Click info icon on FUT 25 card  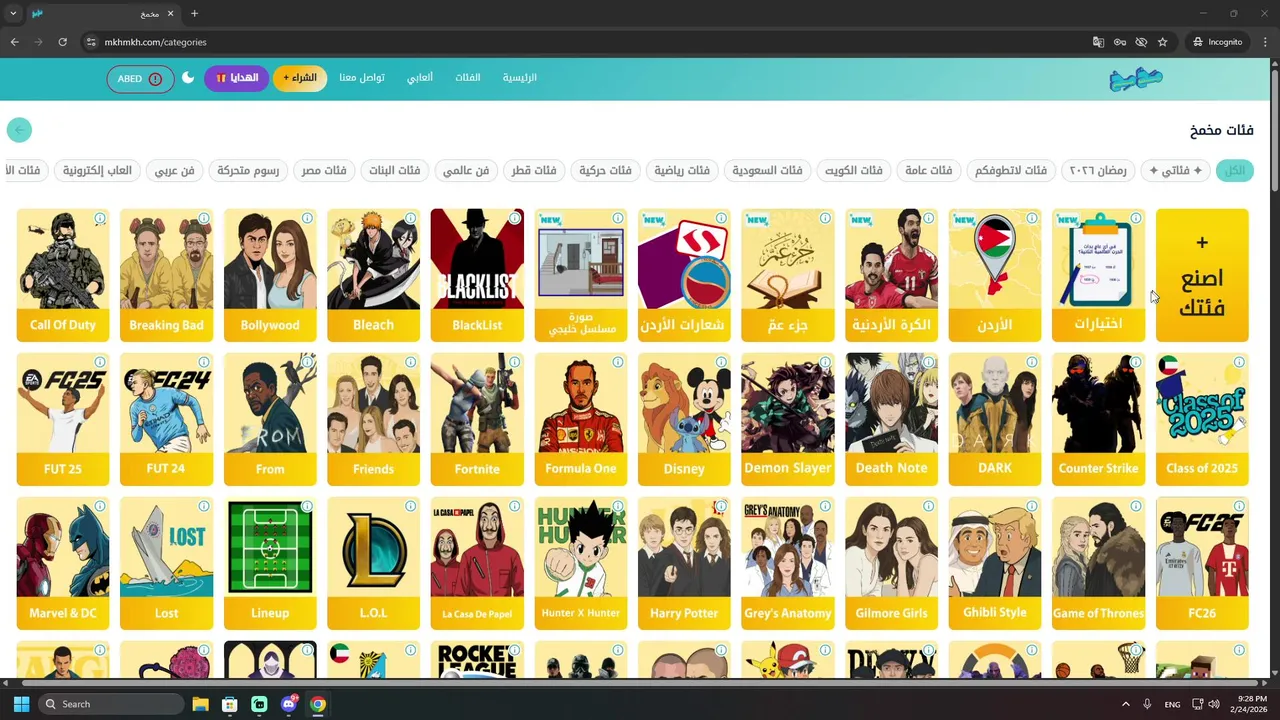(x=100, y=362)
